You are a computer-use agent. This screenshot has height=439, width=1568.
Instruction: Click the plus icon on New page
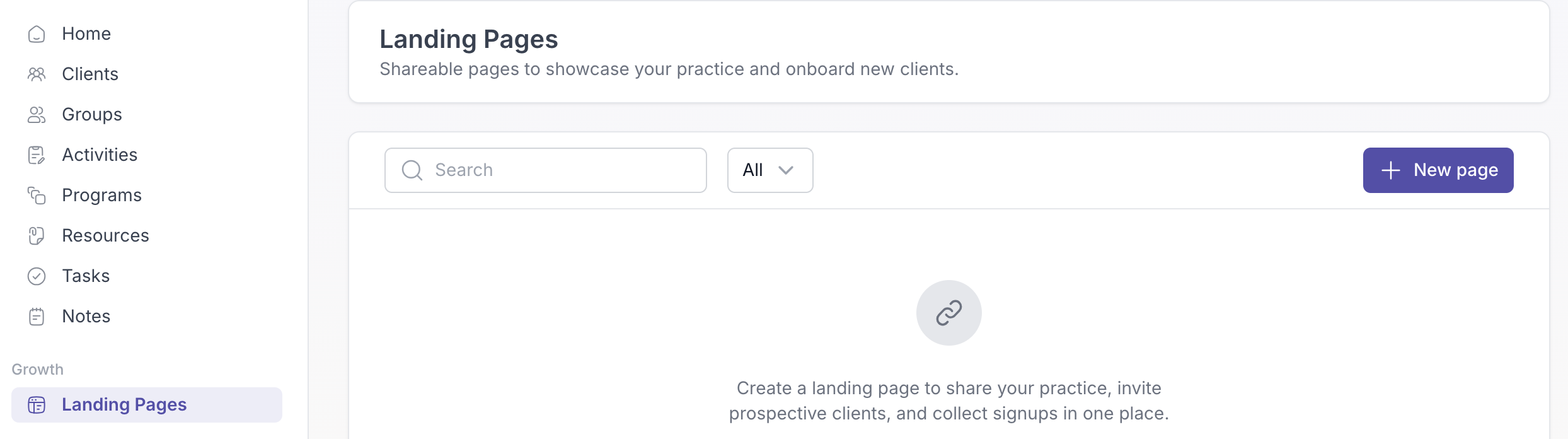[1391, 170]
